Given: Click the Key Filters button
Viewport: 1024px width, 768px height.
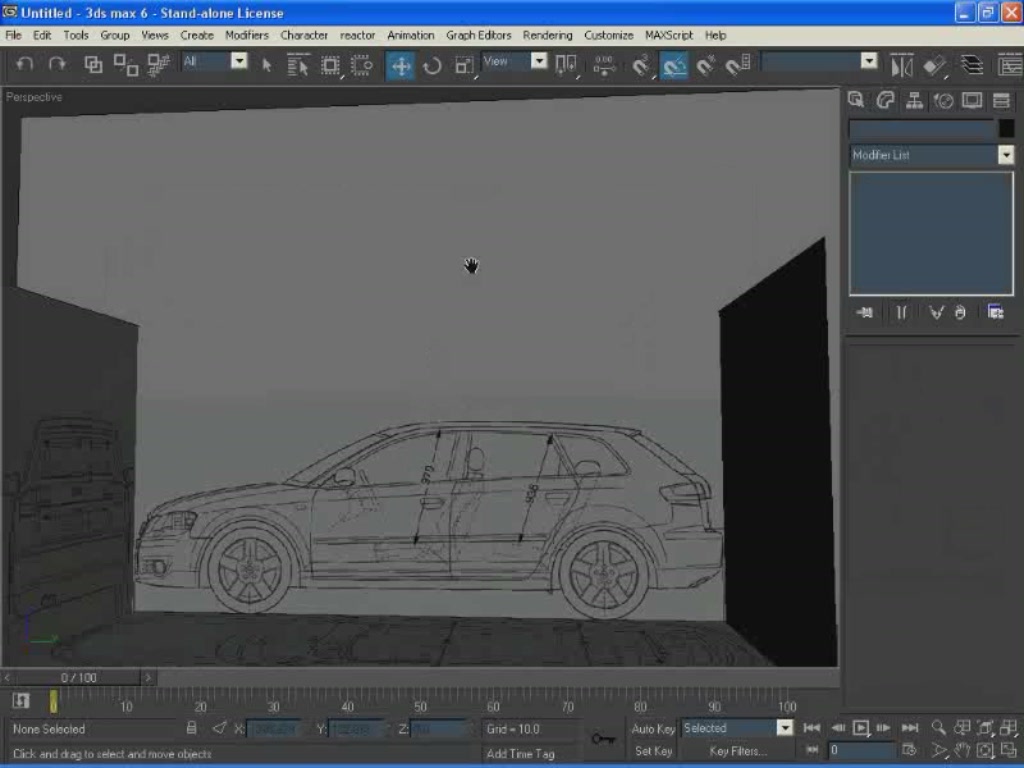Looking at the screenshot, I should coord(737,751).
